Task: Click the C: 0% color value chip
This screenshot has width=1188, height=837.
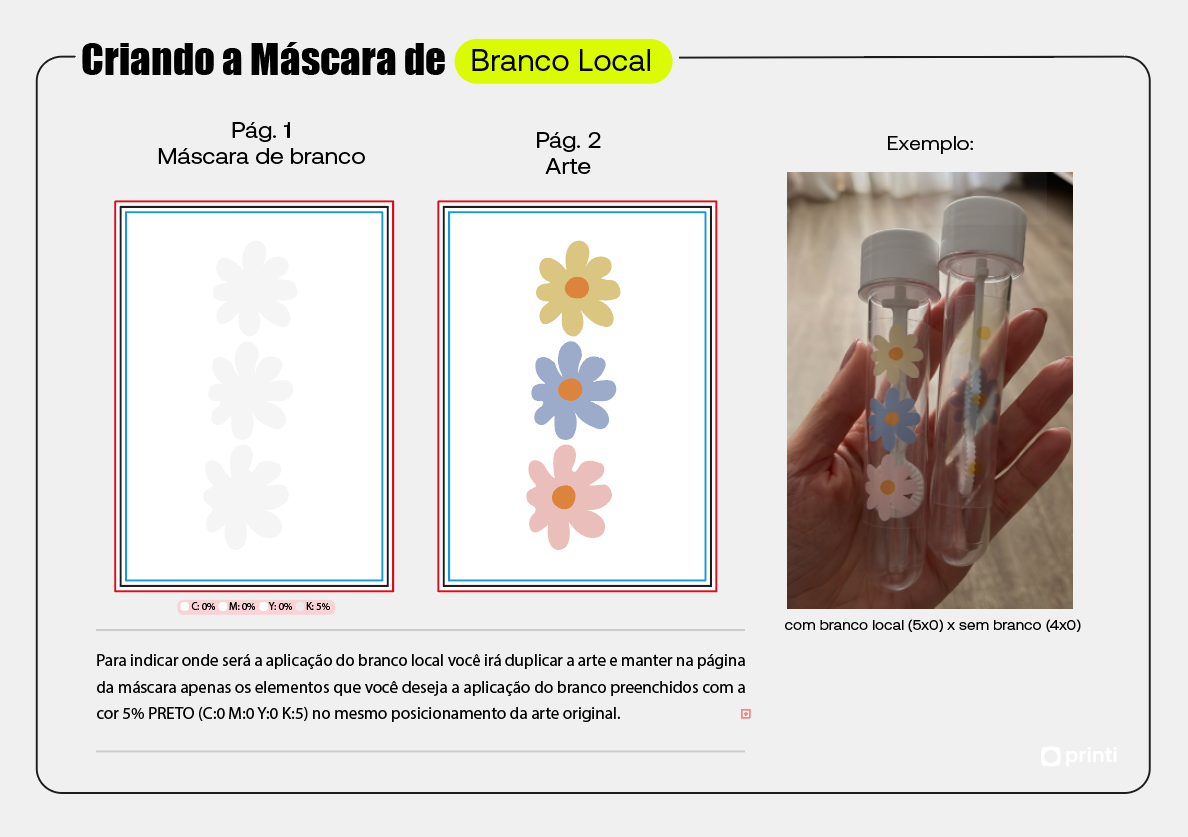Action: (198, 607)
